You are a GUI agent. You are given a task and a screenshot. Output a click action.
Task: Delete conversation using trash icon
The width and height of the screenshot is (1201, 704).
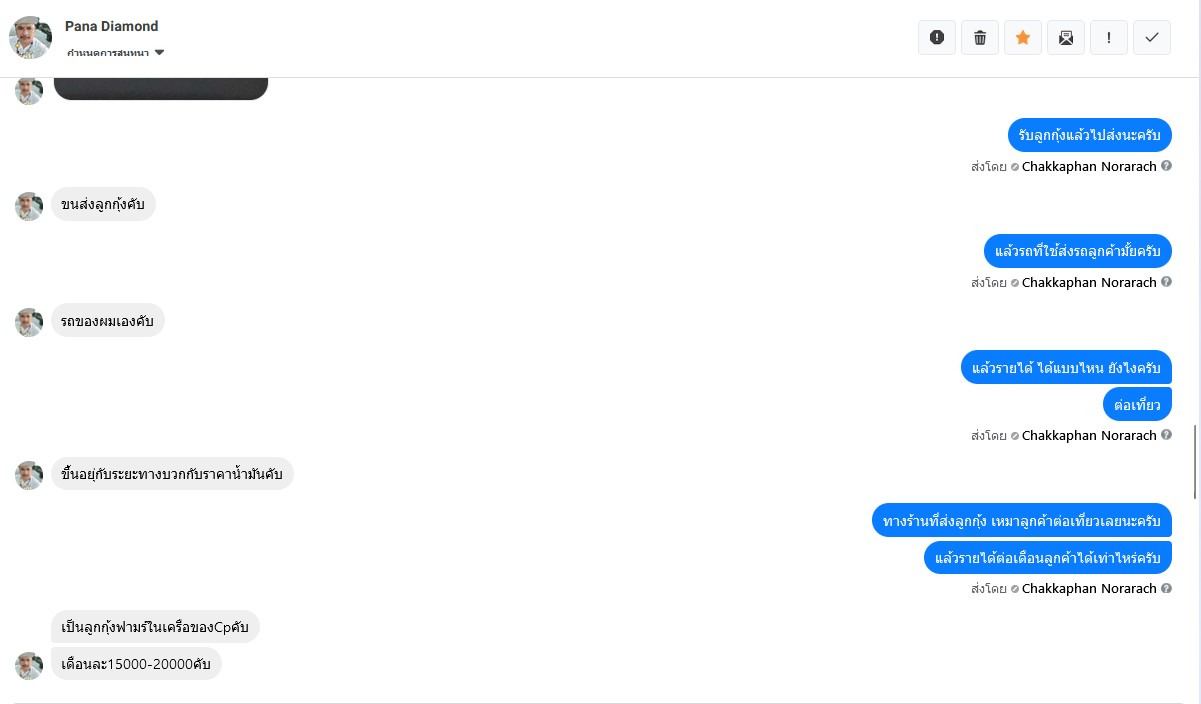coord(980,37)
